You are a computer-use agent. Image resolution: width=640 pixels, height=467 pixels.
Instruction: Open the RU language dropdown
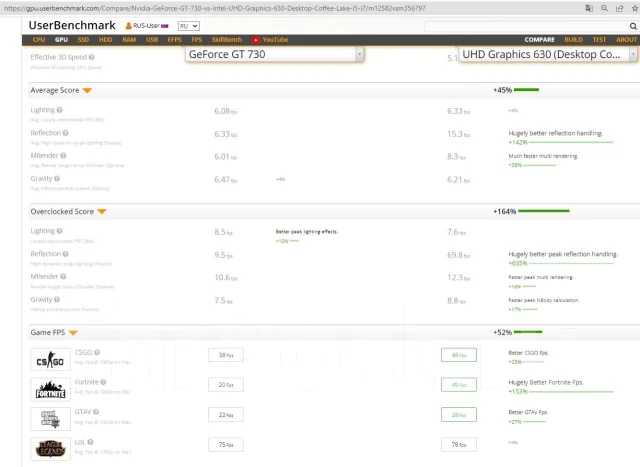[x=189, y=26]
